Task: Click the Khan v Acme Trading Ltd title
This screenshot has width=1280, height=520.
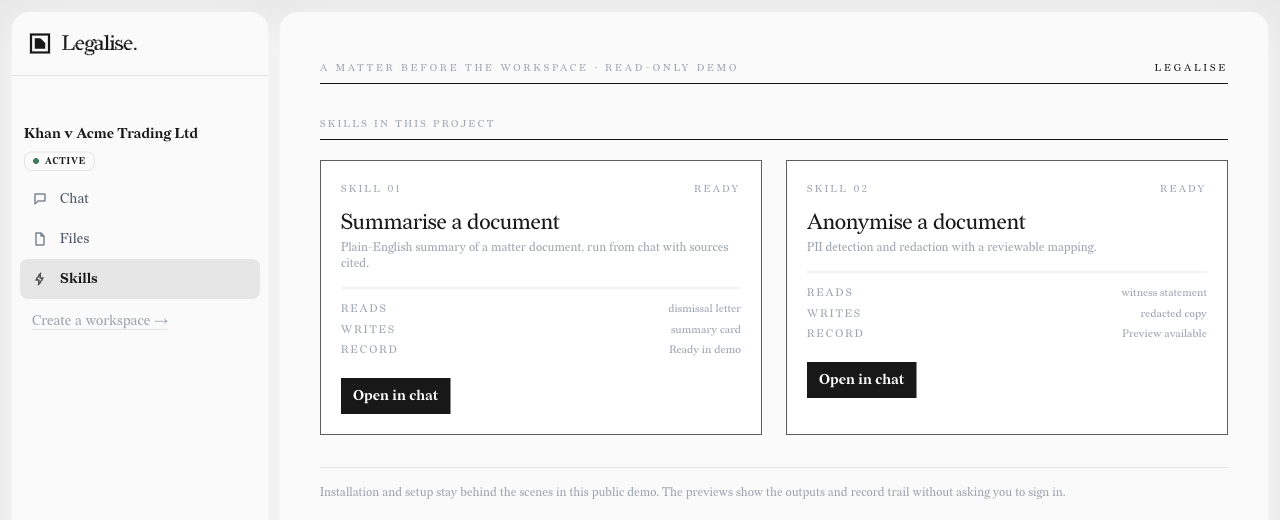Action: pyautogui.click(x=111, y=133)
